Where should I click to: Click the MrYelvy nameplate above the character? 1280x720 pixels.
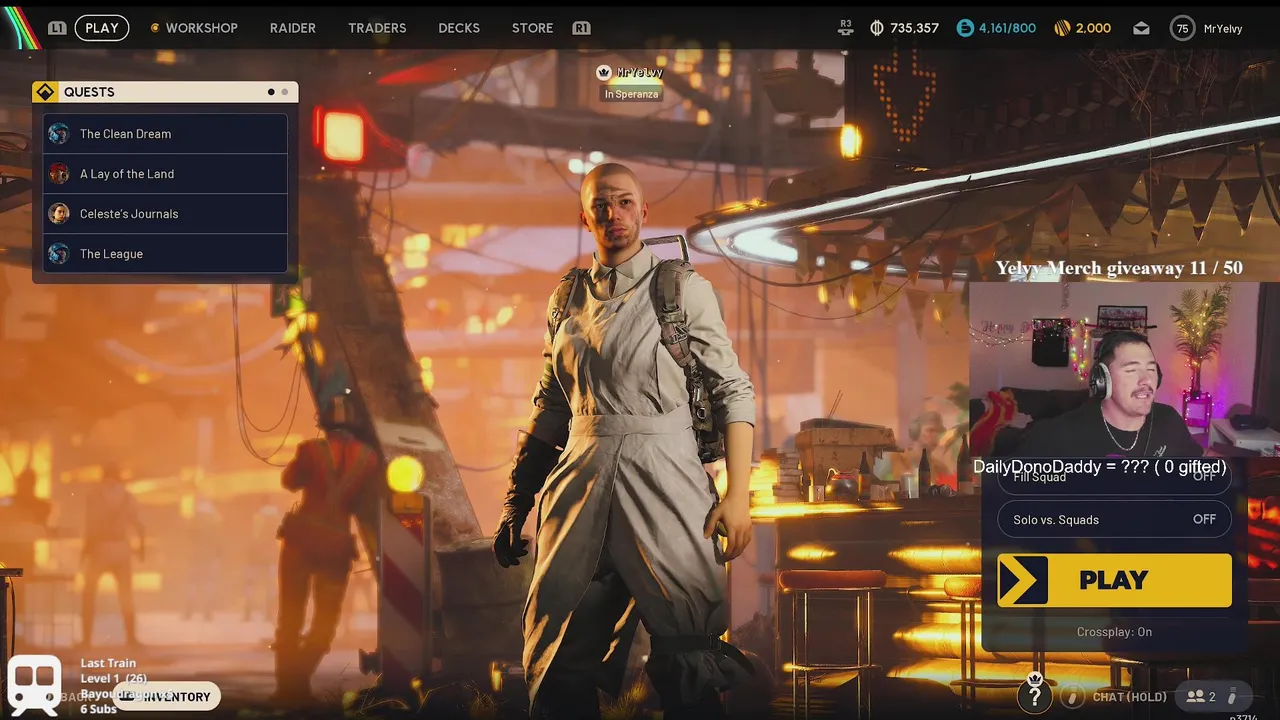640,72
